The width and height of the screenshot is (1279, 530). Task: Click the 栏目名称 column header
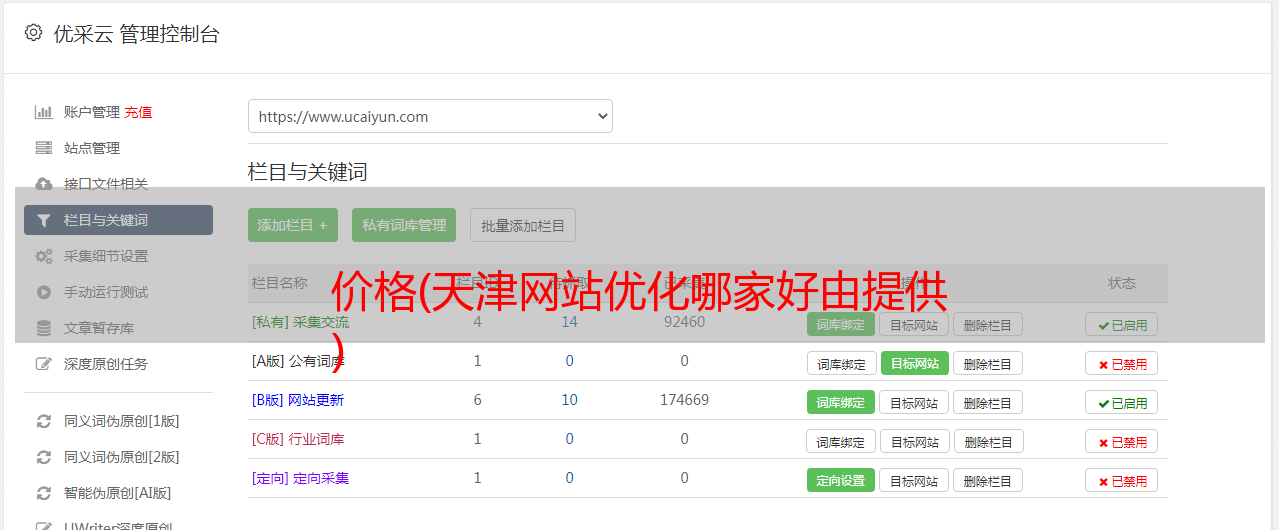(279, 283)
